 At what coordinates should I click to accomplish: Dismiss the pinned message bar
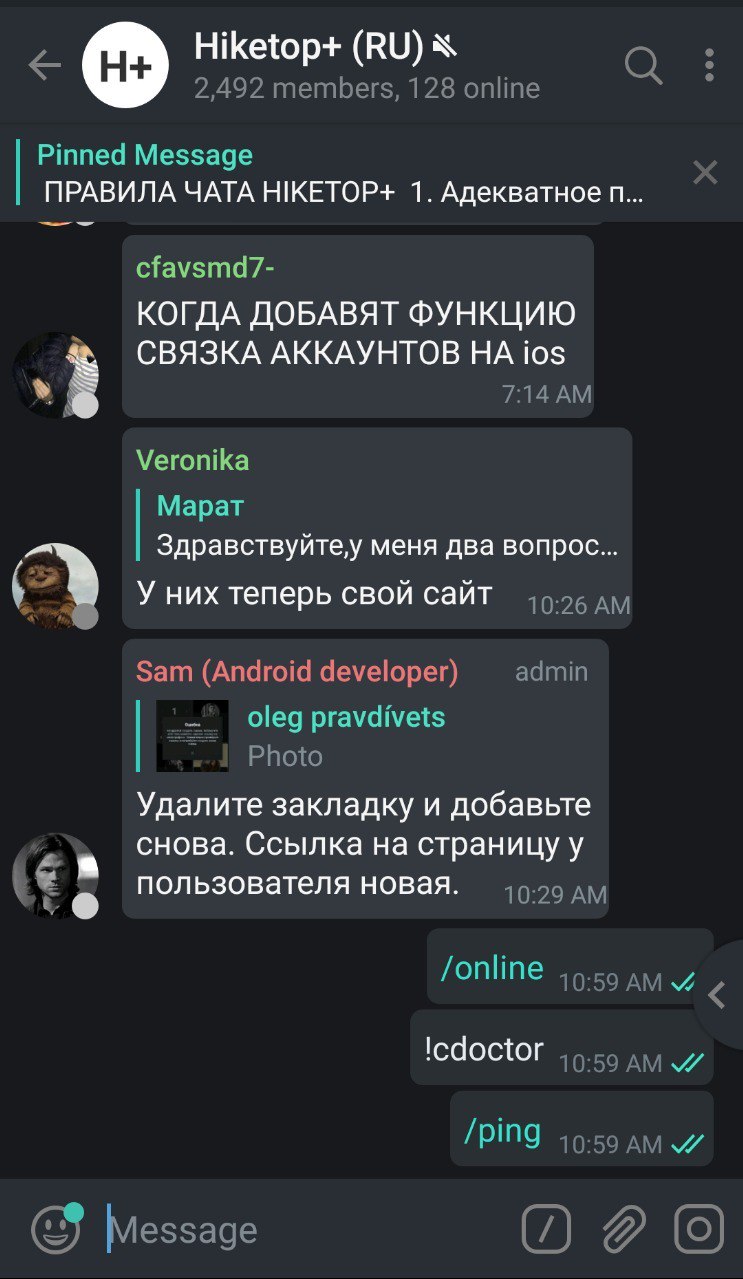[x=705, y=173]
